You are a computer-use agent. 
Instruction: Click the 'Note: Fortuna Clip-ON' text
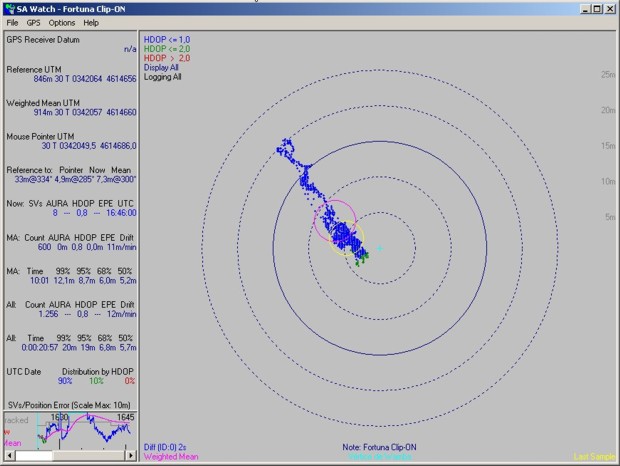click(379, 447)
